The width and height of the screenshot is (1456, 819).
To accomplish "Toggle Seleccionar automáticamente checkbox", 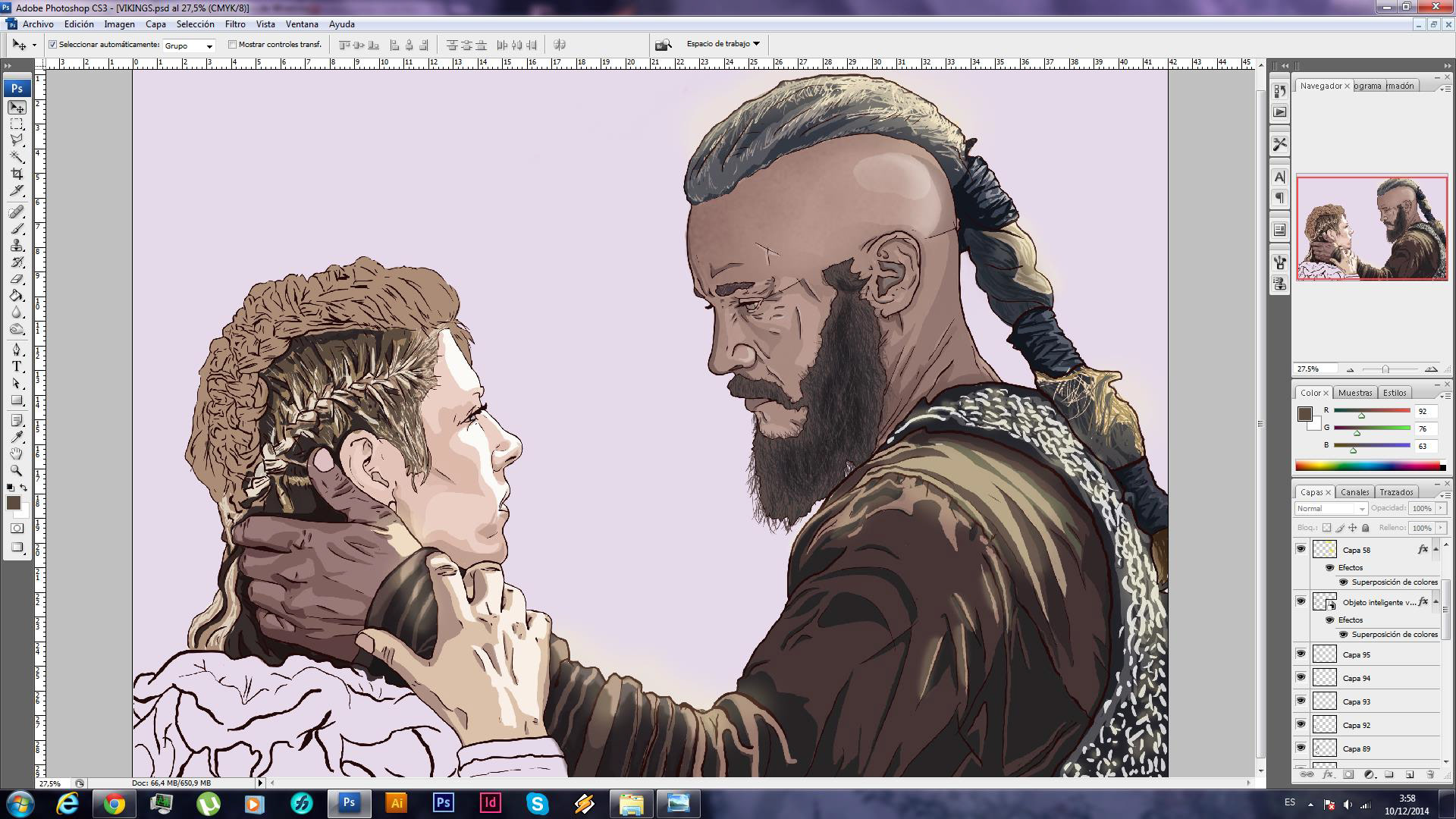I will [53, 45].
